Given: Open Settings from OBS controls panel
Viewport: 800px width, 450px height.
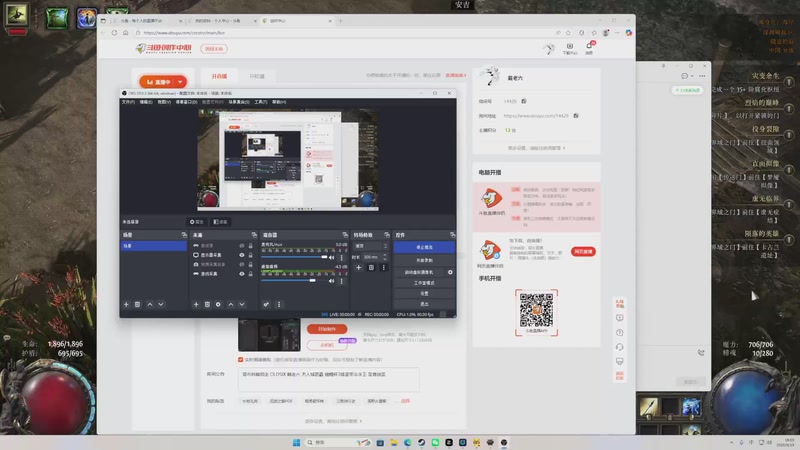Looking at the screenshot, I should (x=424, y=293).
